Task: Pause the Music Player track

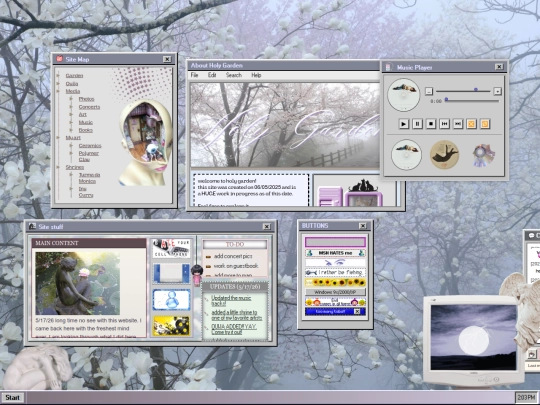Action: [x=417, y=124]
